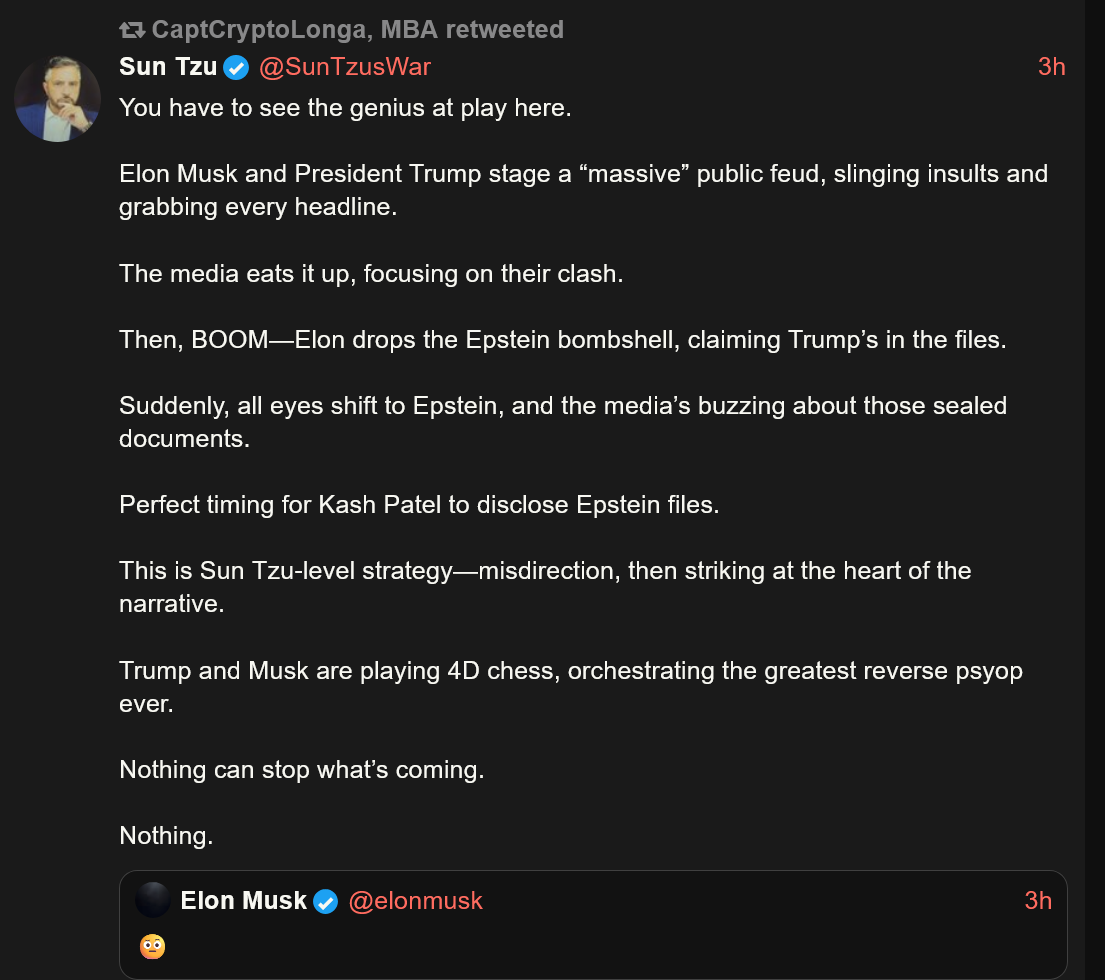Click the retweet icon beside CaptCryptoLonga
Viewport: 1105px width, 980px height.
click(132, 30)
